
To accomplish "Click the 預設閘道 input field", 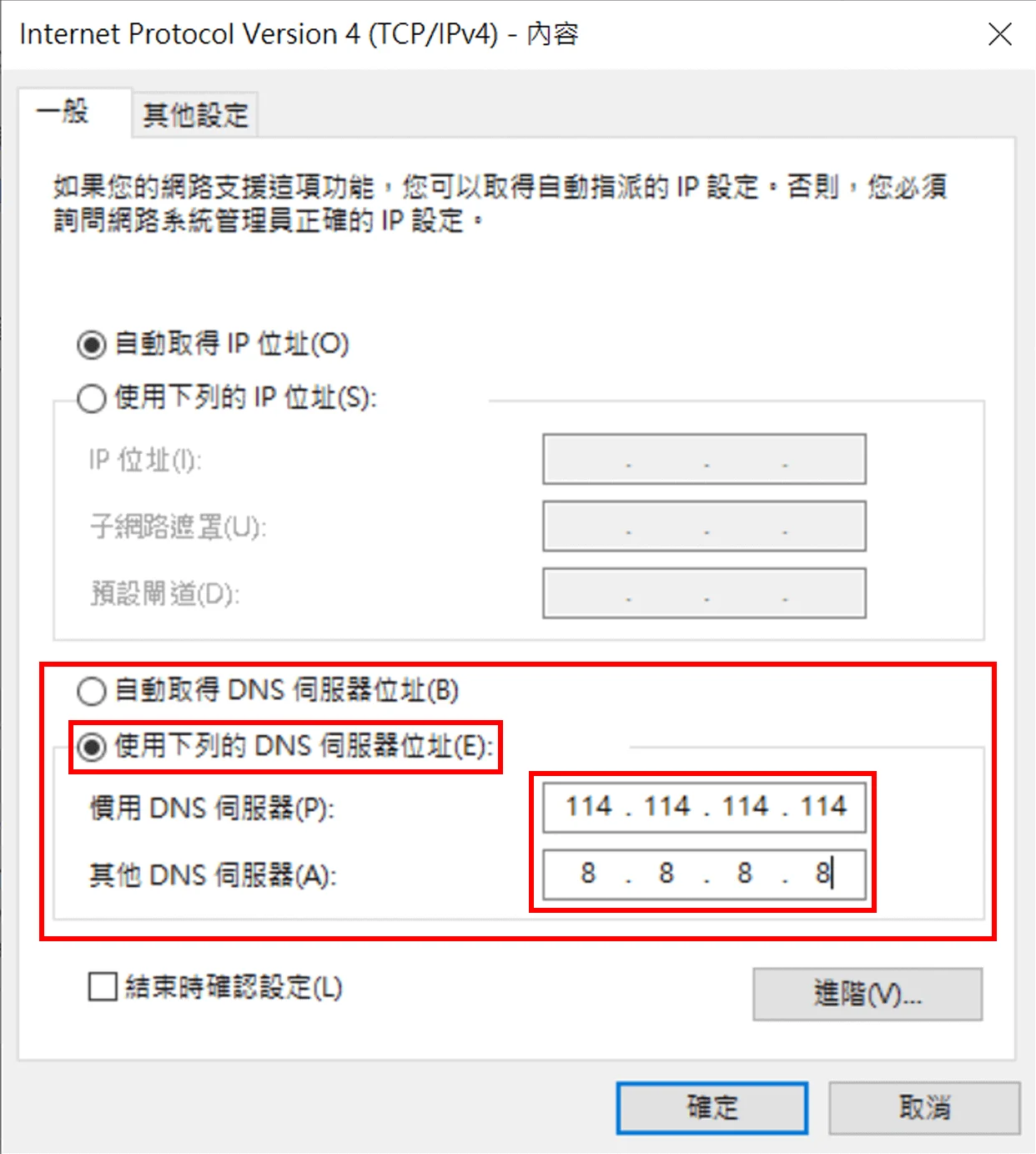I will pos(704,593).
